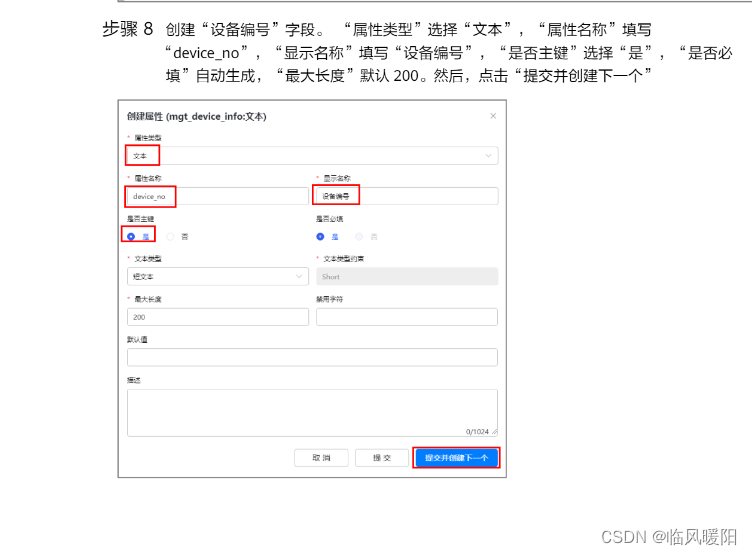This screenshot has height=555, width=752.
Task: Click the 是否主键 label
Action: 140,219
